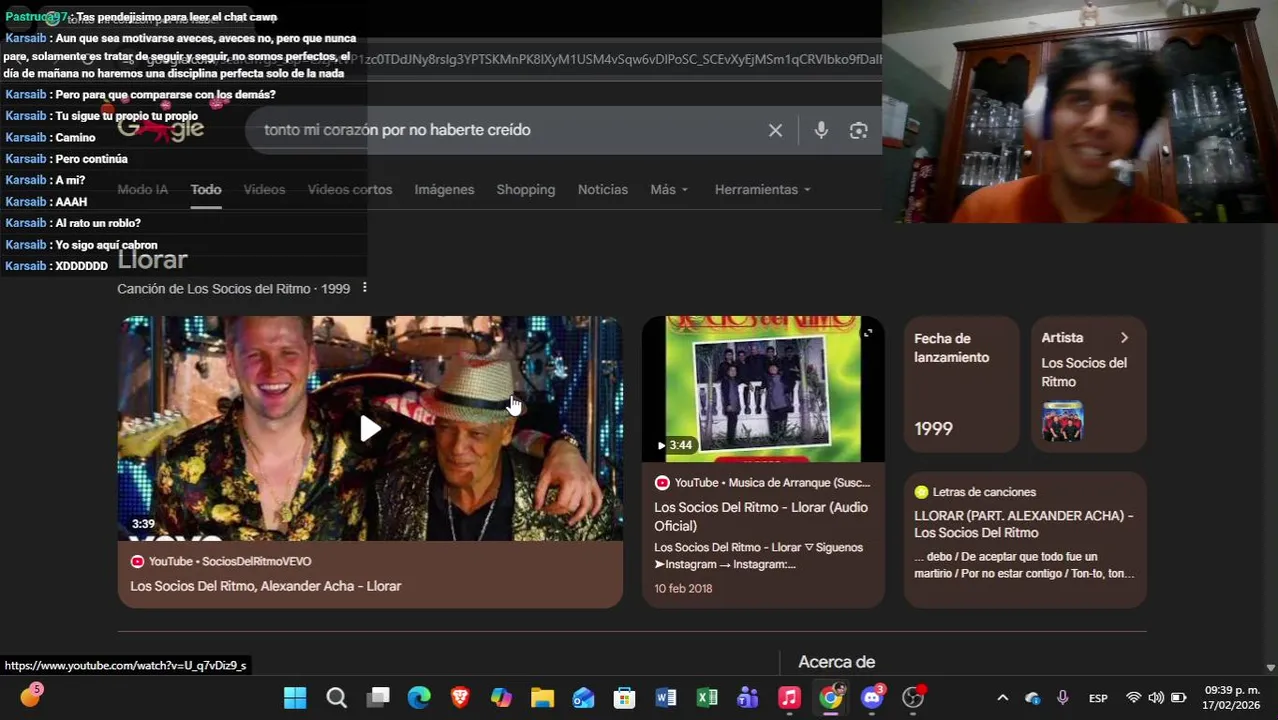This screenshot has width=1278, height=720.
Task: Open link Los Socios Del Ritmo - Llorar (Audio Oficial)
Action: coord(761,516)
